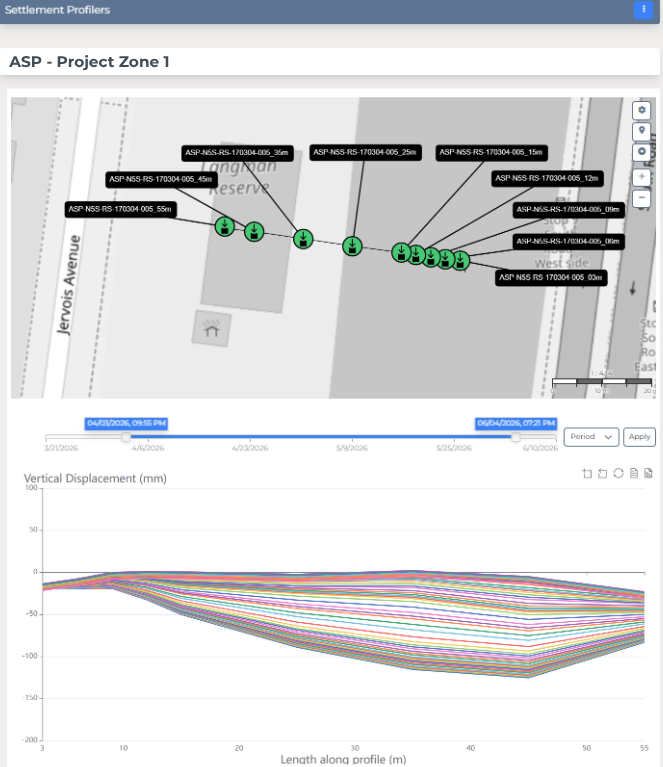
Task: Activate chart area zoom tool
Action: (x=587, y=473)
